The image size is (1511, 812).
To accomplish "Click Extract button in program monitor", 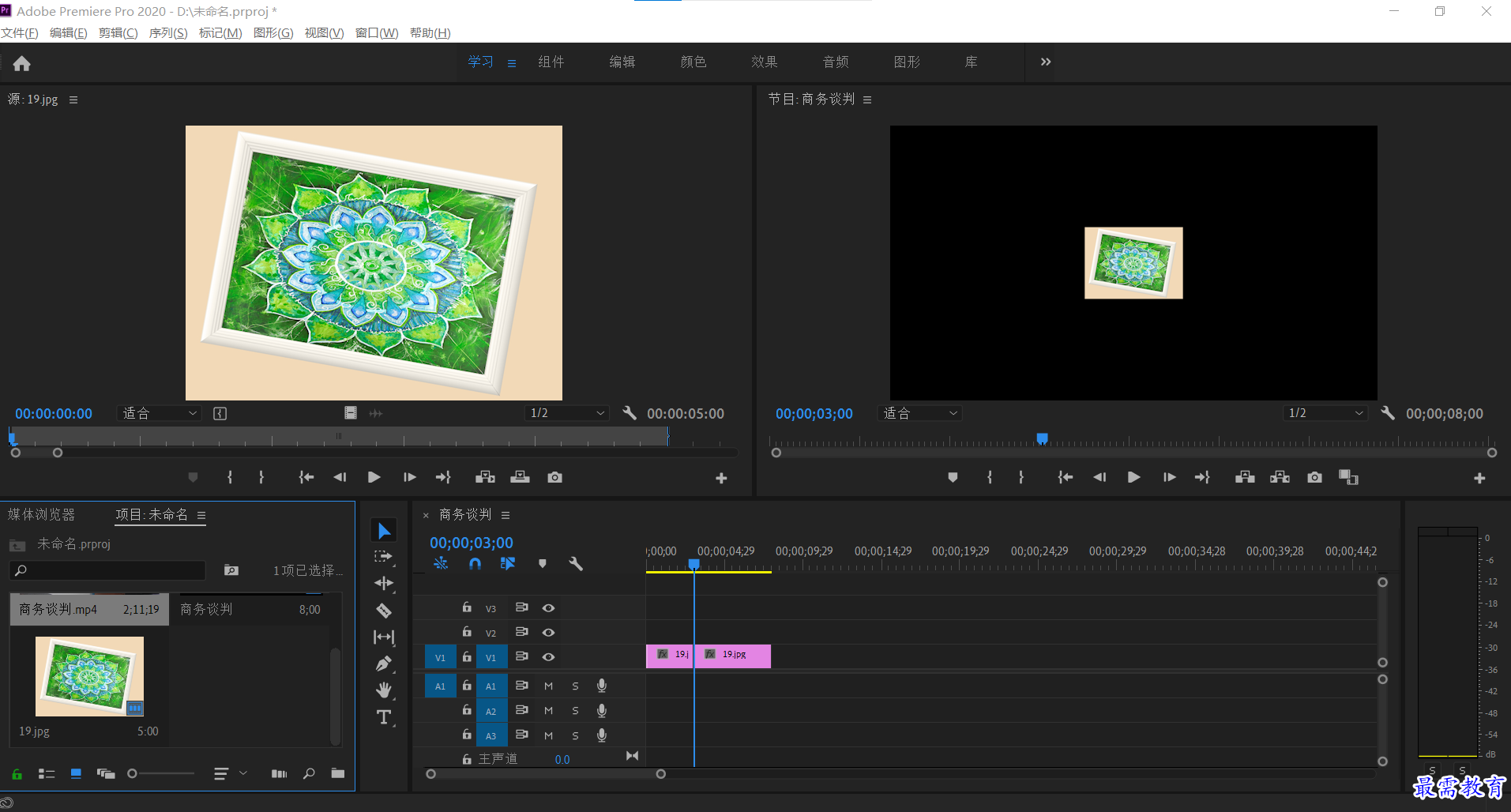I will coord(1280,477).
